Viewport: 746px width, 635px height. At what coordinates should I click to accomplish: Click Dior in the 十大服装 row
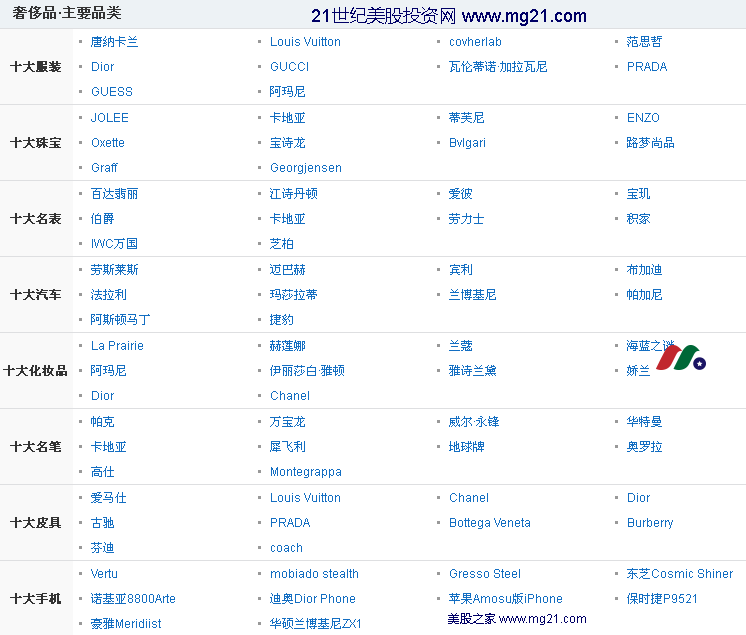pos(103,67)
